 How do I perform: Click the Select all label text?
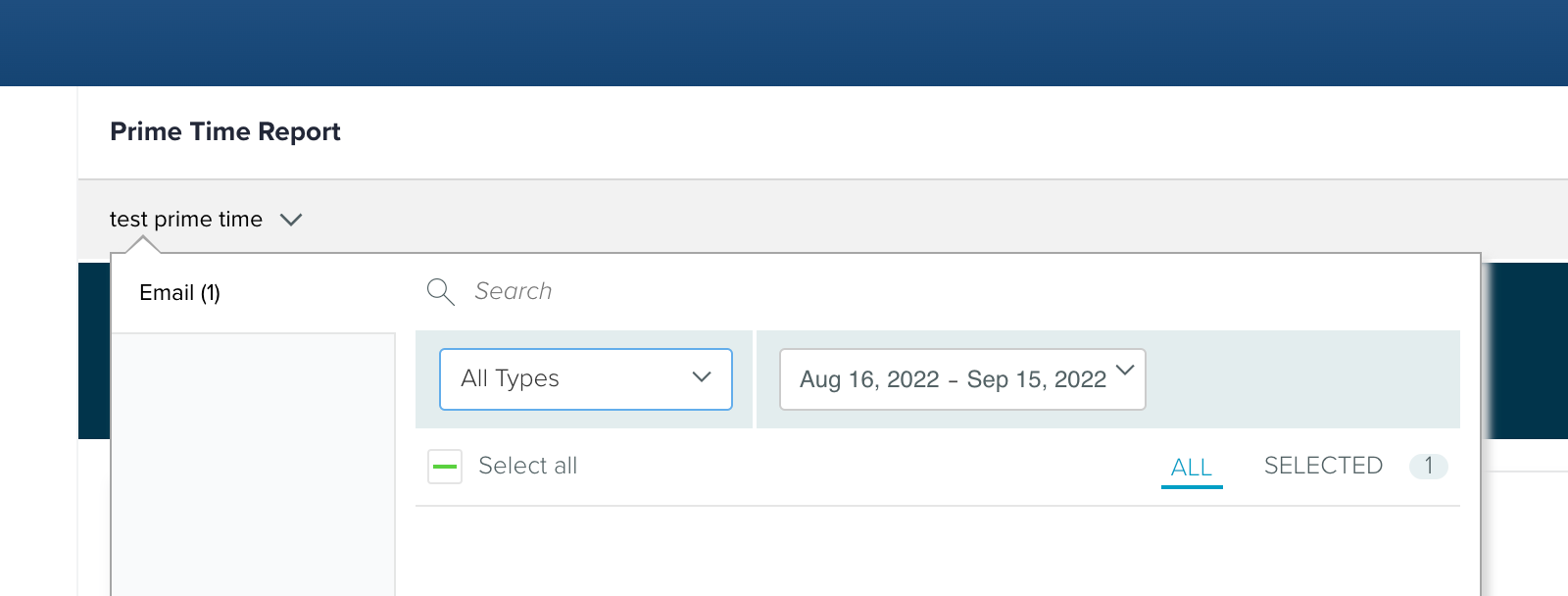527,466
